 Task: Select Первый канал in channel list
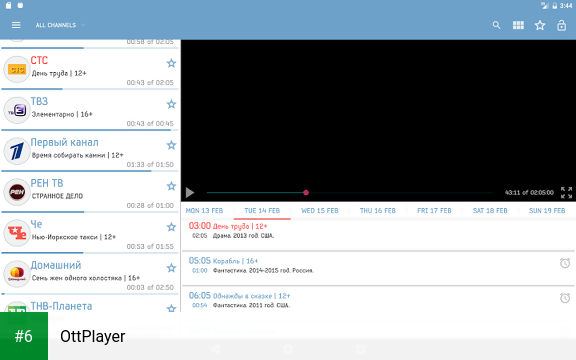(x=65, y=142)
